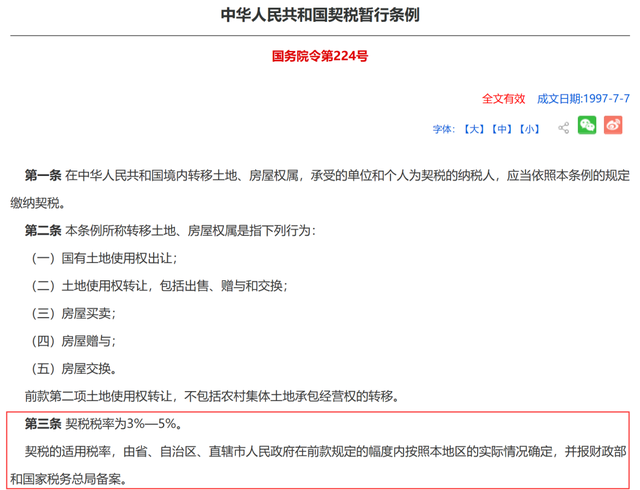Share the page via Weibo icon
The image size is (640, 490).
pyautogui.click(x=613, y=125)
